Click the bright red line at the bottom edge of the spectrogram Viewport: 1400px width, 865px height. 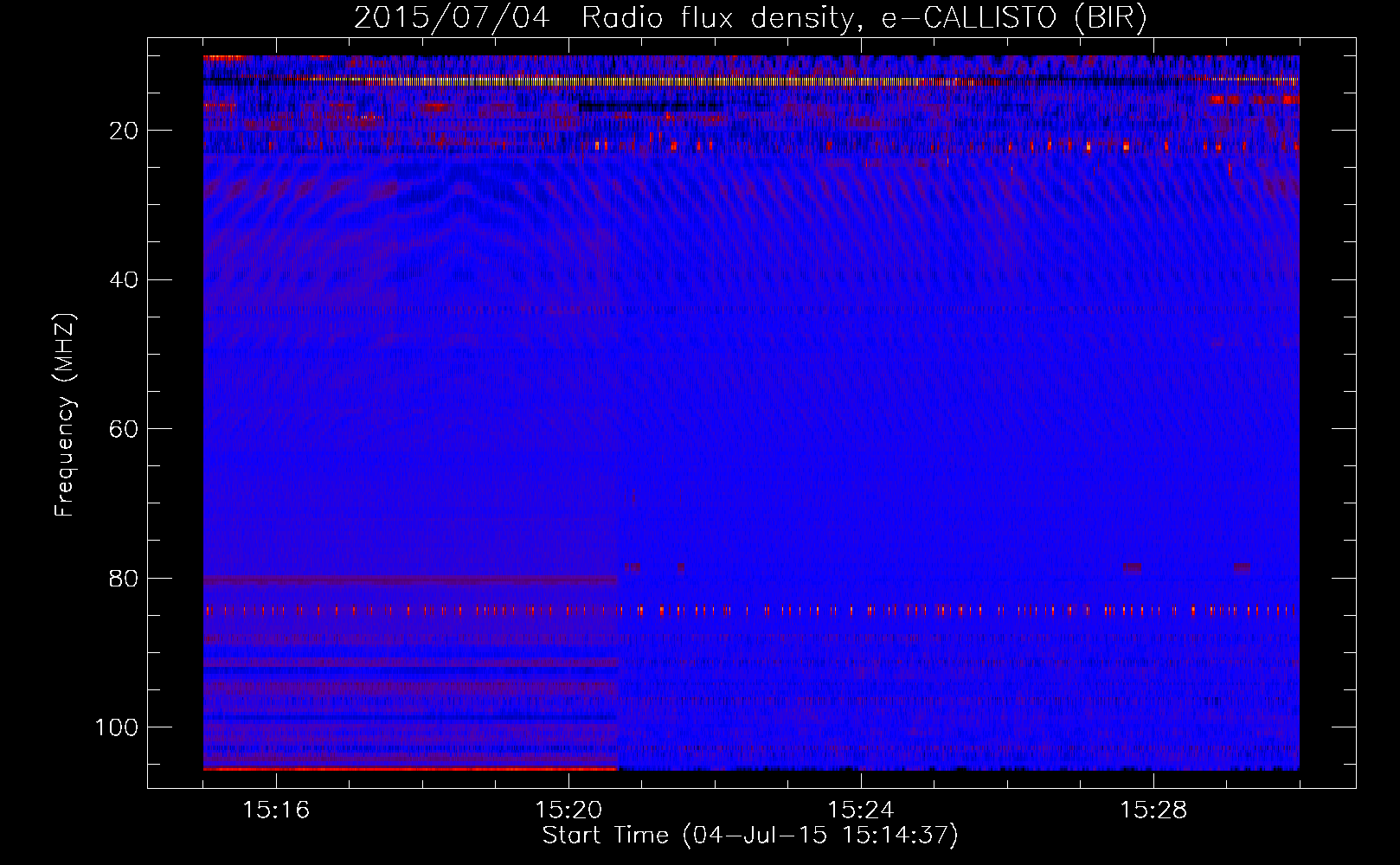coord(410,768)
